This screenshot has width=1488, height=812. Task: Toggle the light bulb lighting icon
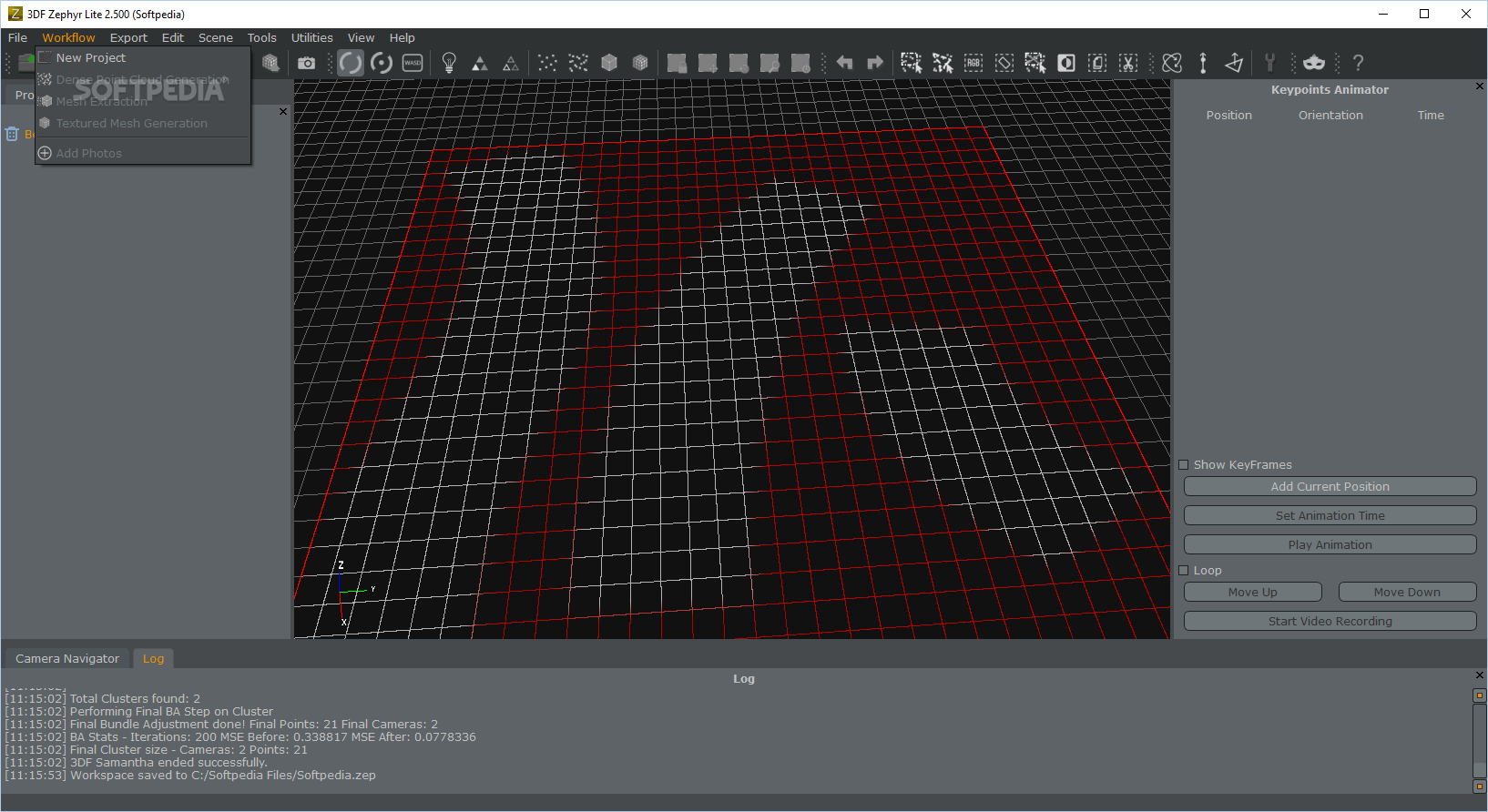tap(449, 63)
